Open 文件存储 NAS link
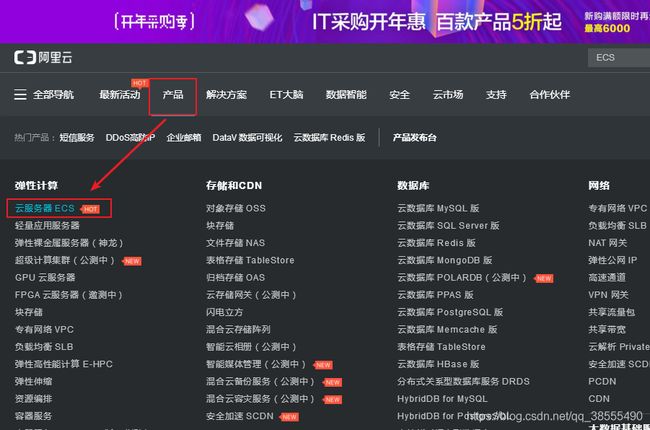The image size is (650, 430). 235,243
